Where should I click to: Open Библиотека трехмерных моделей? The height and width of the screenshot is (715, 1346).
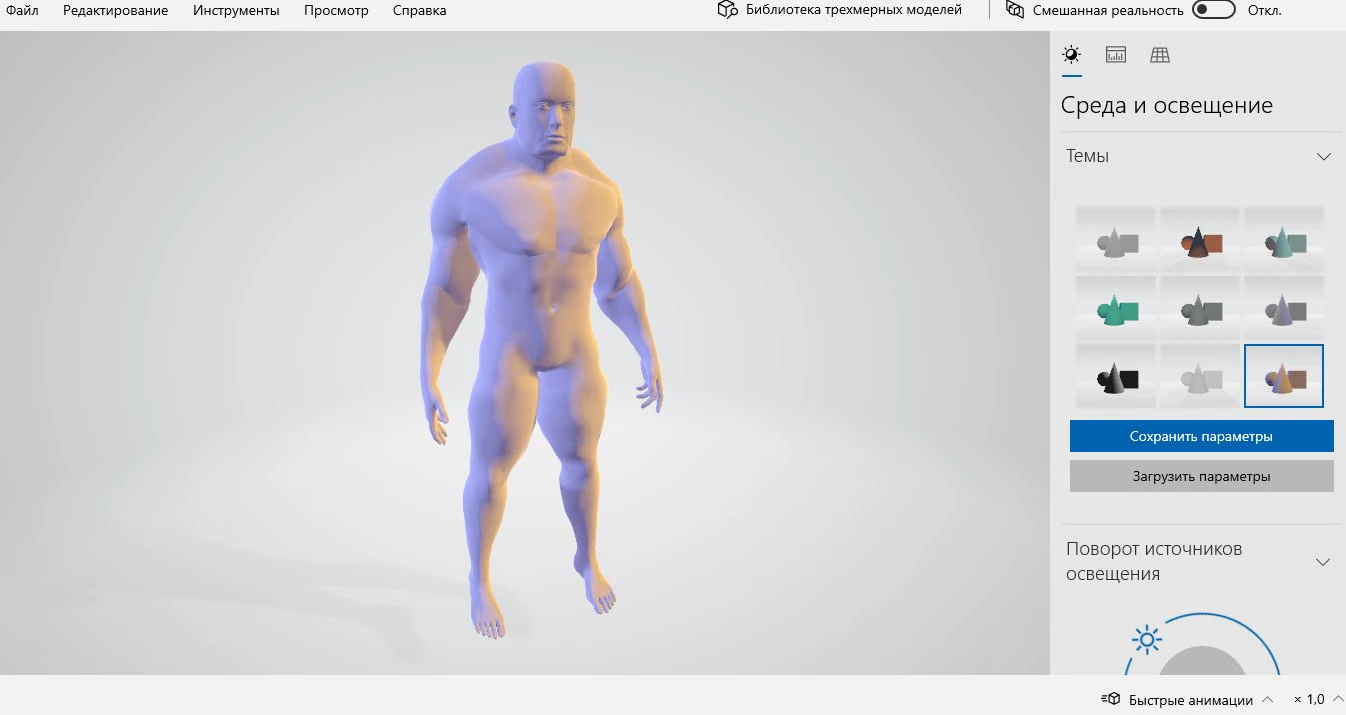(840, 10)
